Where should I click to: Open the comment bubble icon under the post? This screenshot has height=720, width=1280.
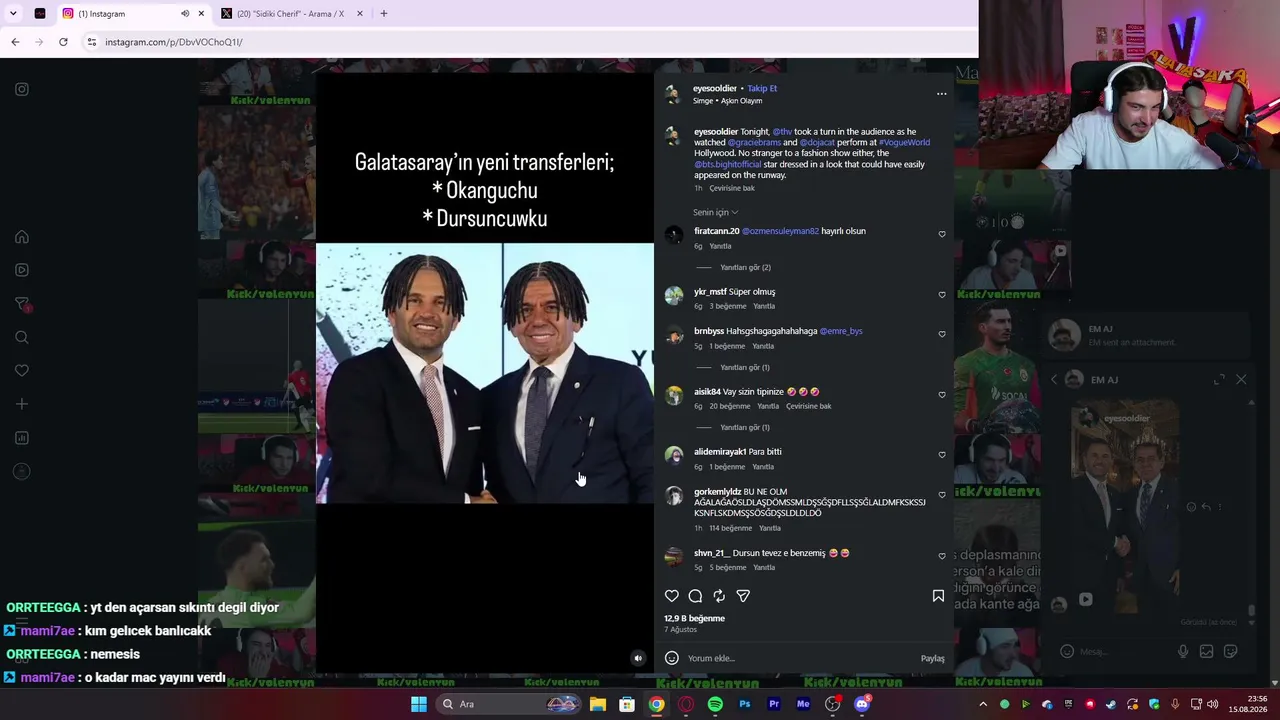click(695, 596)
